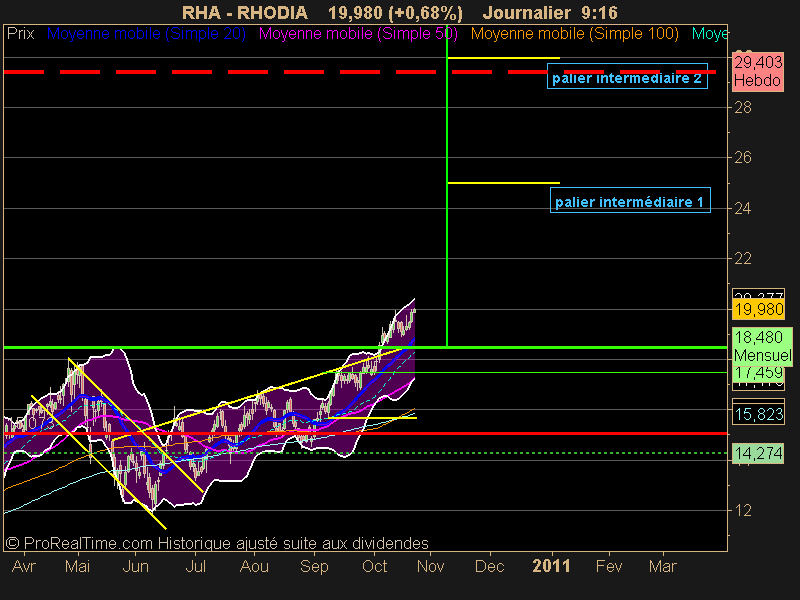Click the 28 price axis label

click(743, 108)
